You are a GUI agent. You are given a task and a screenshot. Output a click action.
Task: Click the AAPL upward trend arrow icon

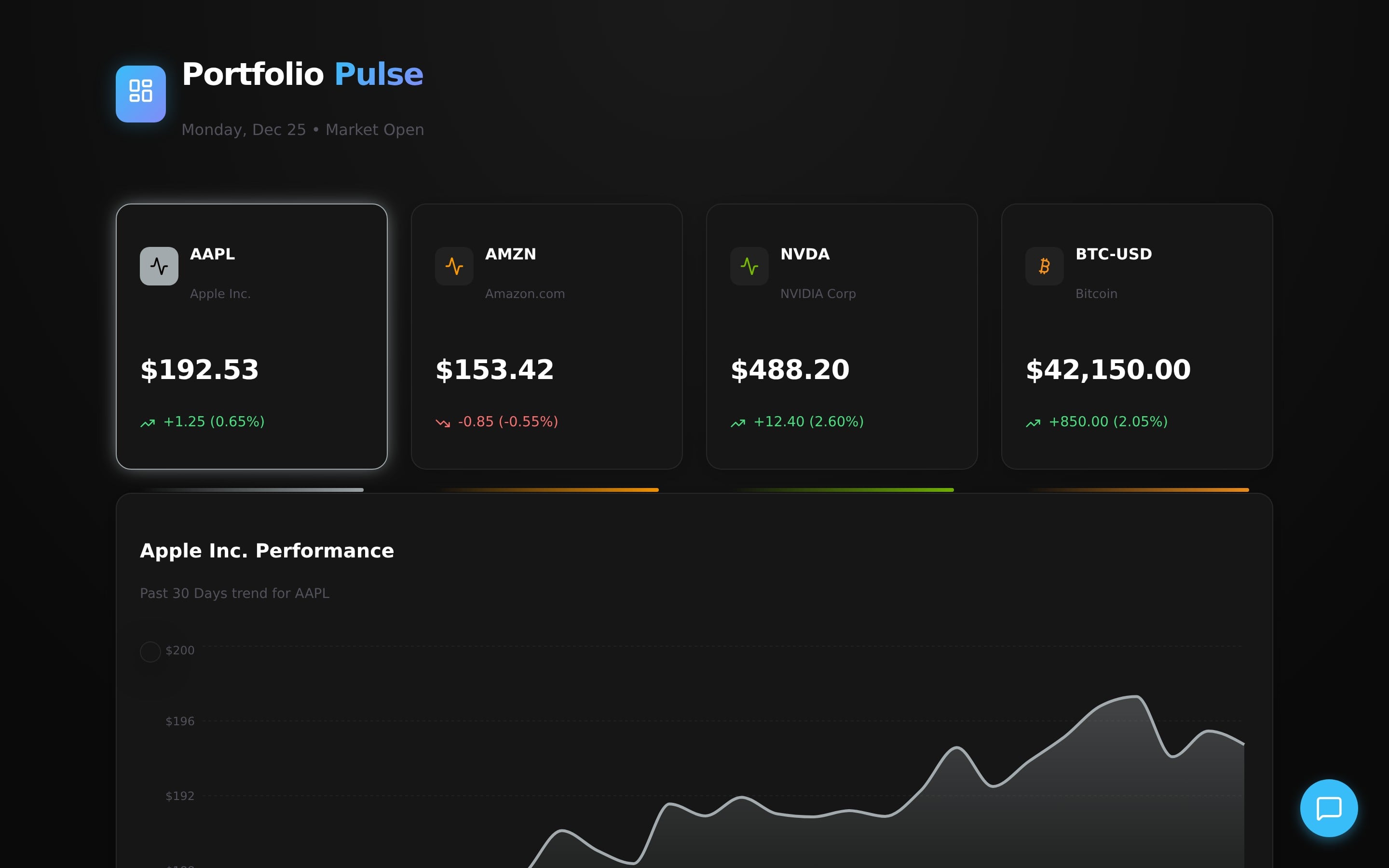pos(148,423)
